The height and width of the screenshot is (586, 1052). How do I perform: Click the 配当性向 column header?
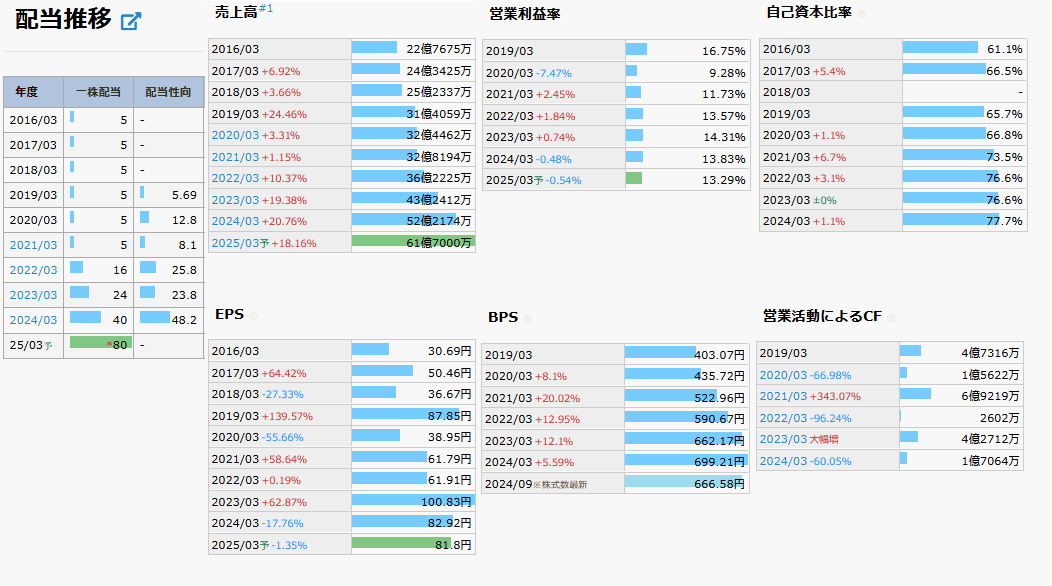coord(169,92)
